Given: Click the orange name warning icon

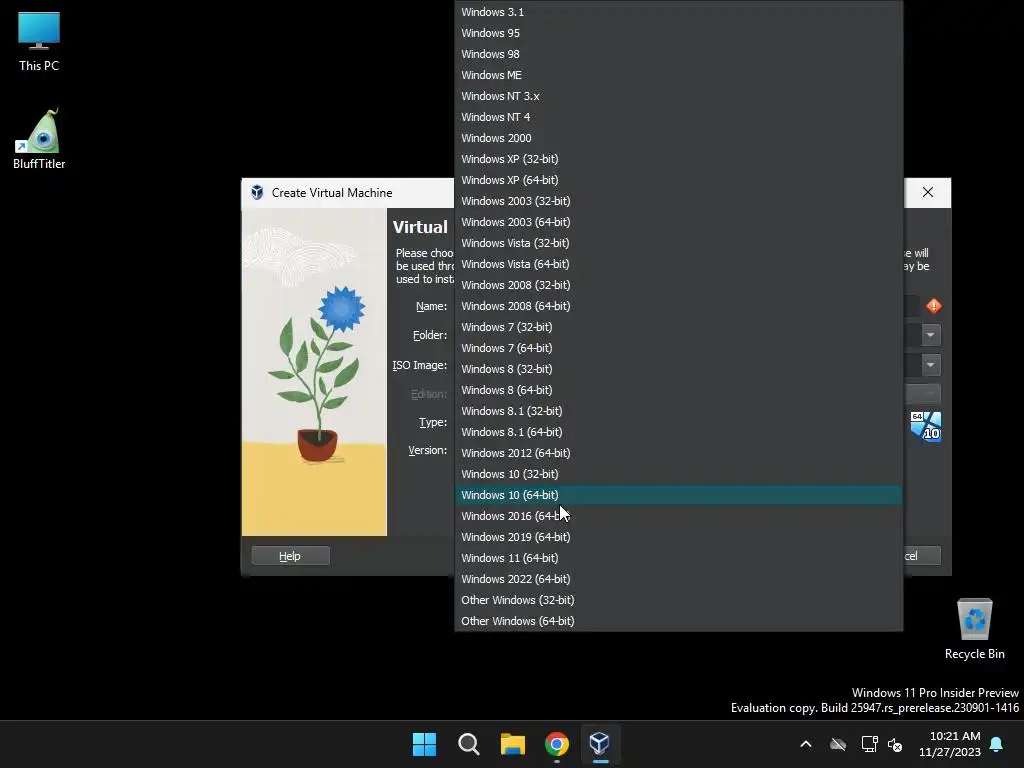Looking at the screenshot, I should point(933,306).
